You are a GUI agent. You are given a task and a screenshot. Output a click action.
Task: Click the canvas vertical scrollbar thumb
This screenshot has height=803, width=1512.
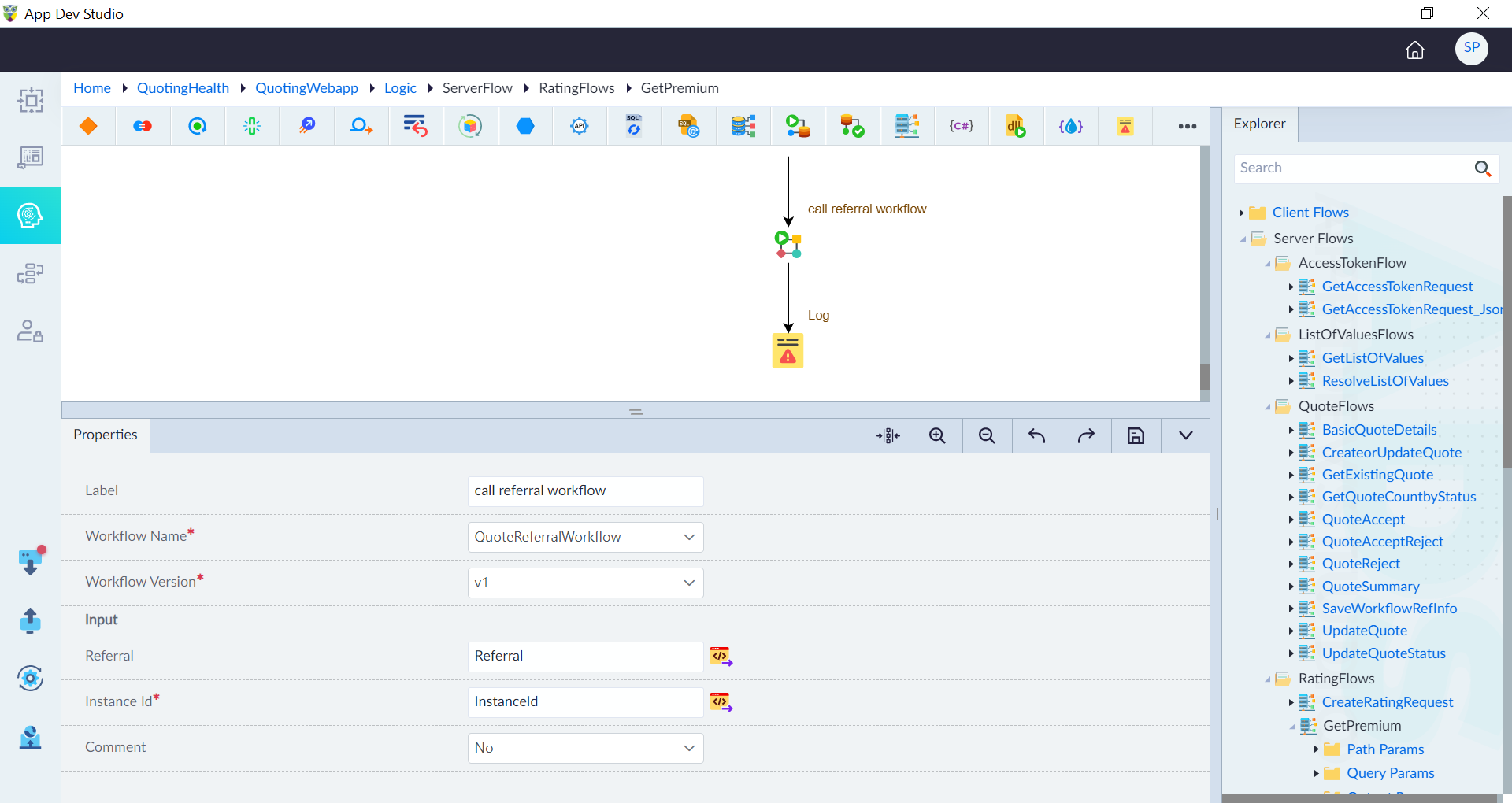pos(1205,376)
